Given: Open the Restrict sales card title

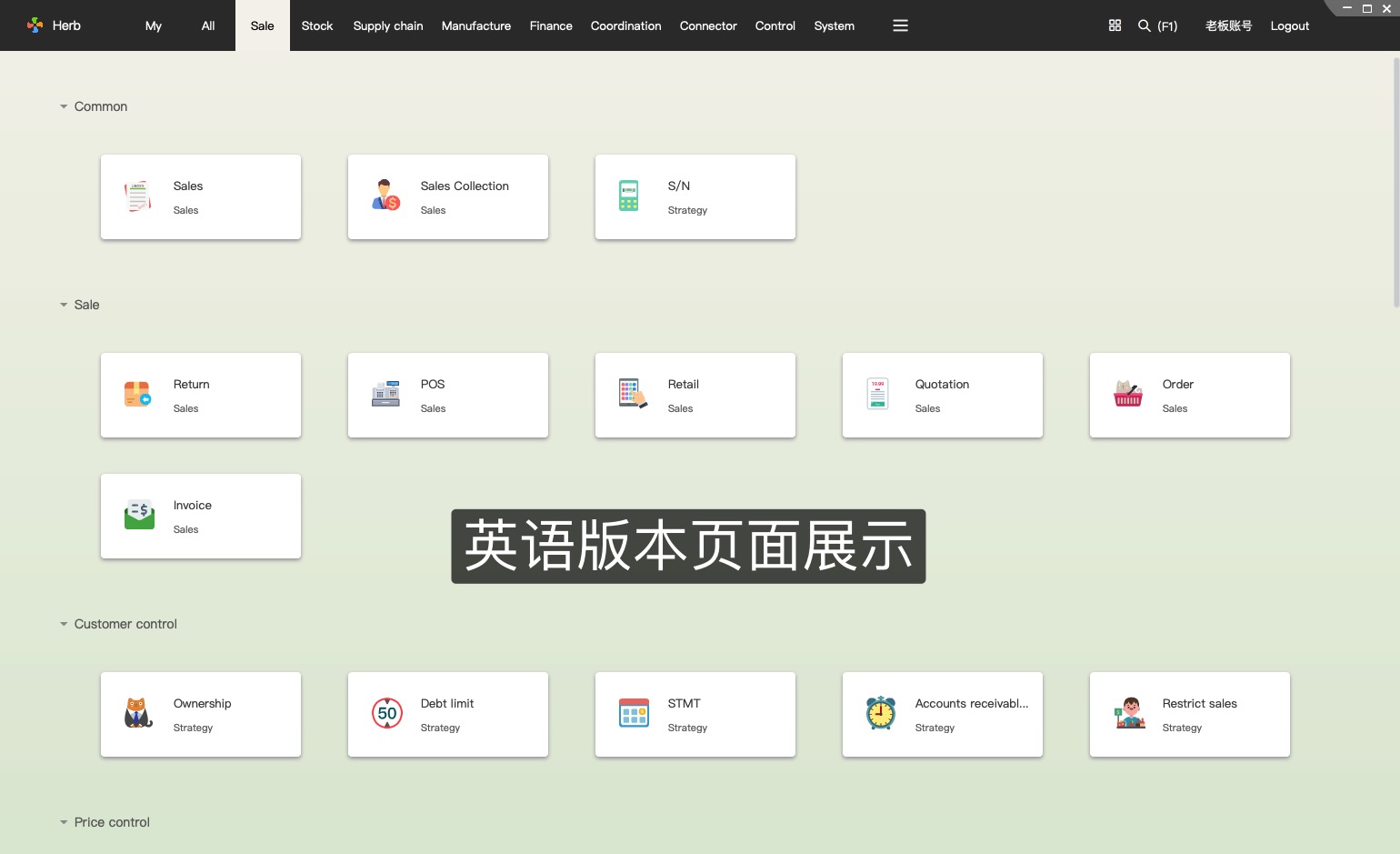Looking at the screenshot, I should (x=1200, y=703).
